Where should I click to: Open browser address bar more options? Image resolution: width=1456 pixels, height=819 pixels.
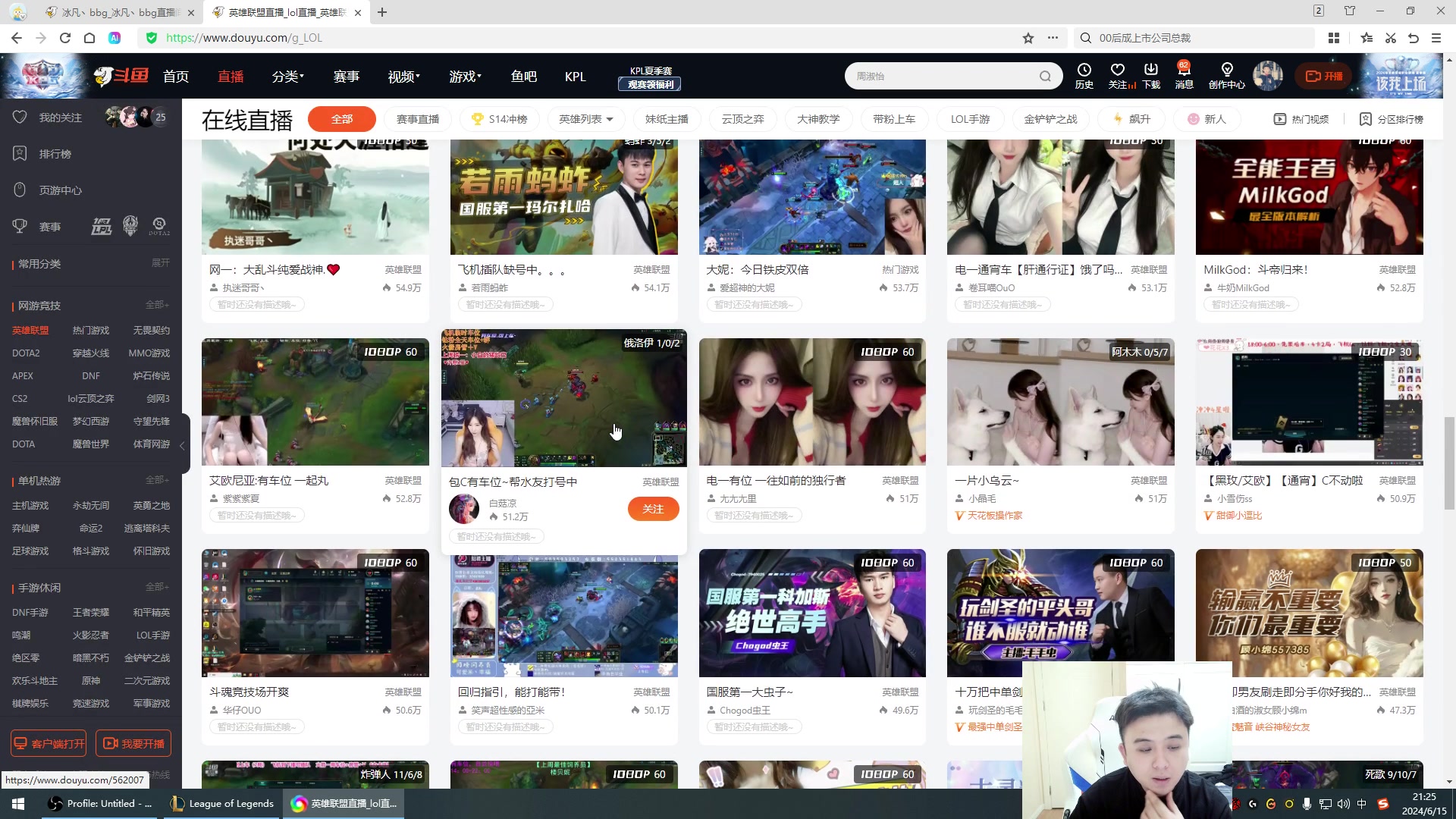(1053, 38)
